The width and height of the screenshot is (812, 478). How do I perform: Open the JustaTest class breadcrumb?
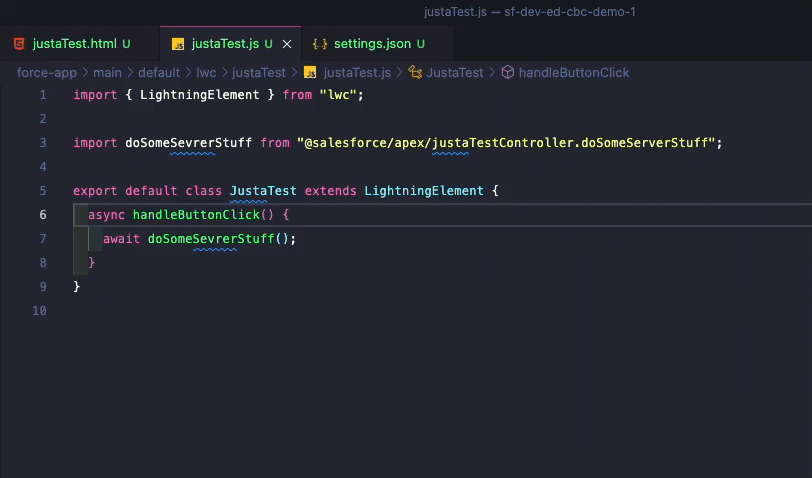pos(455,73)
